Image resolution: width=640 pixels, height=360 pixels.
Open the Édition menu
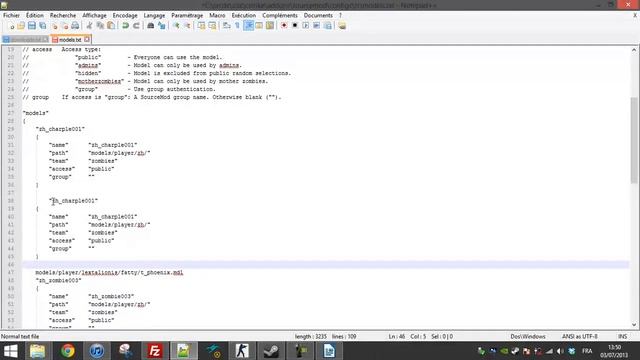point(35,15)
